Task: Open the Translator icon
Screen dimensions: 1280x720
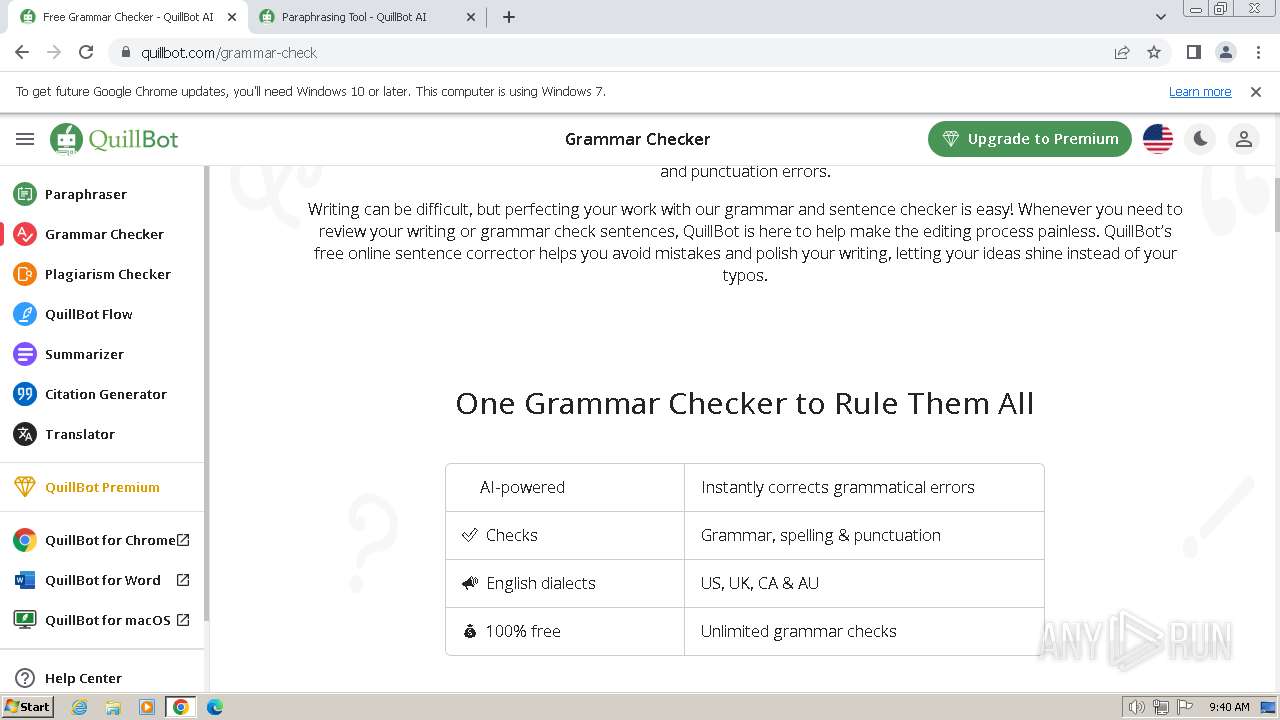Action: [x=25, y=434]
